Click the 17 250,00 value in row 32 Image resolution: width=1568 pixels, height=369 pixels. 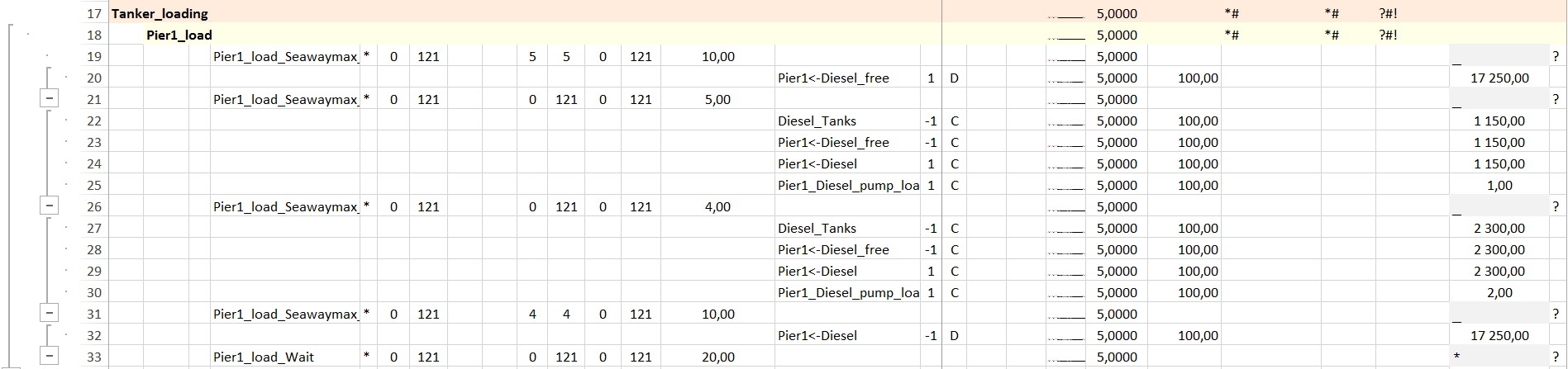[x=1499, y=336]
